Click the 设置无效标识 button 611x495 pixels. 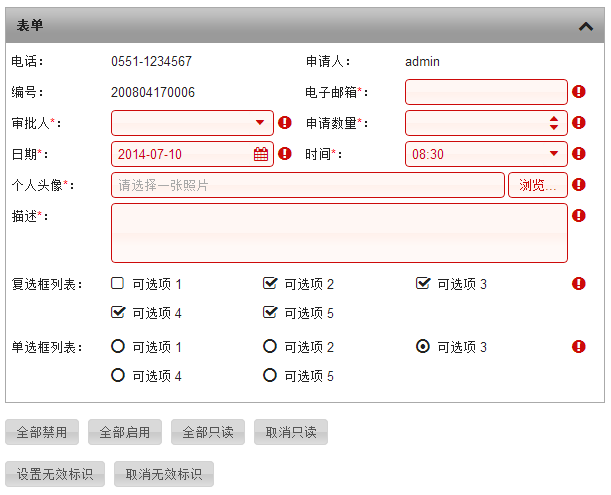coord(55,474)
